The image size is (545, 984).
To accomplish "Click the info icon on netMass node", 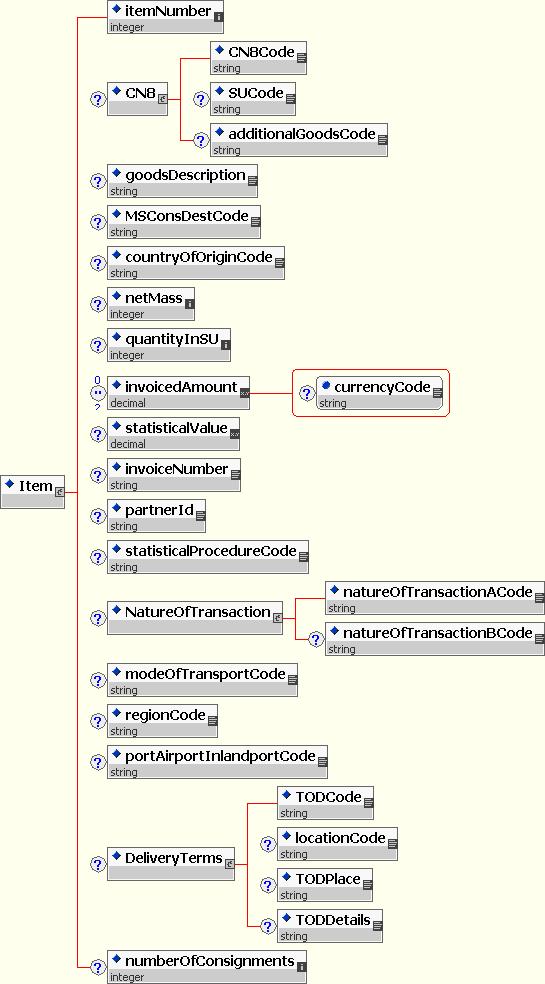I will point(190,304).
